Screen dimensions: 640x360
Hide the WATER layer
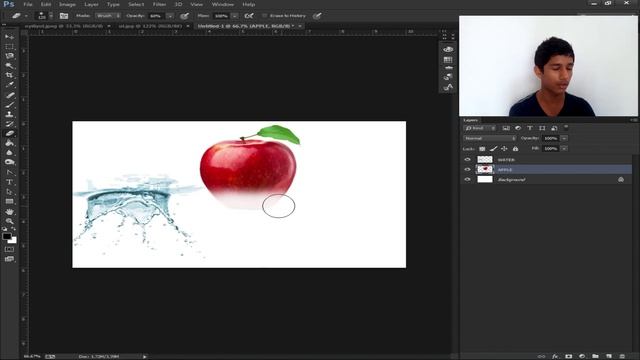[x=467, y=160]
